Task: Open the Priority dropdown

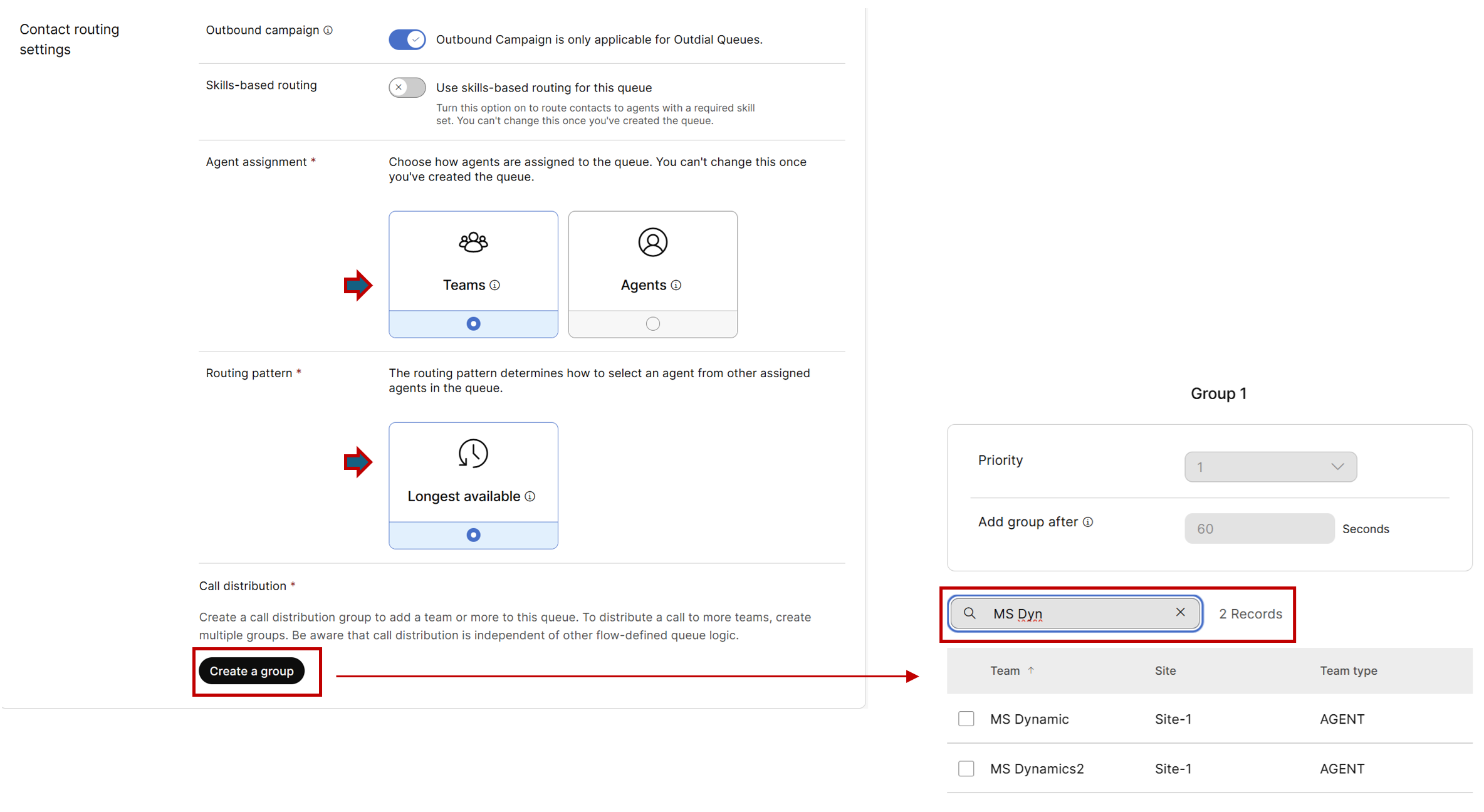Action: pos(1270,467)
